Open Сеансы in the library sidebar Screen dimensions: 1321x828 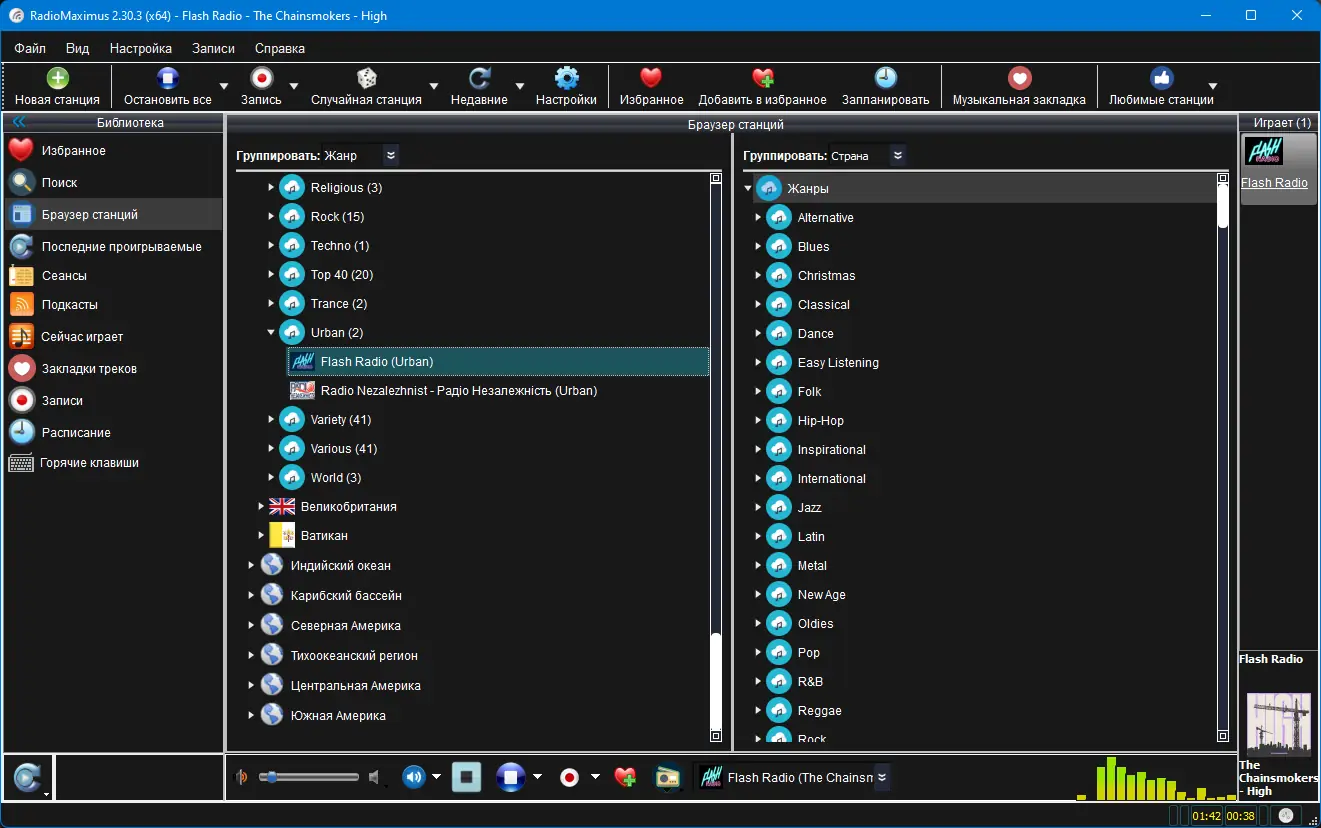point(112,276)
